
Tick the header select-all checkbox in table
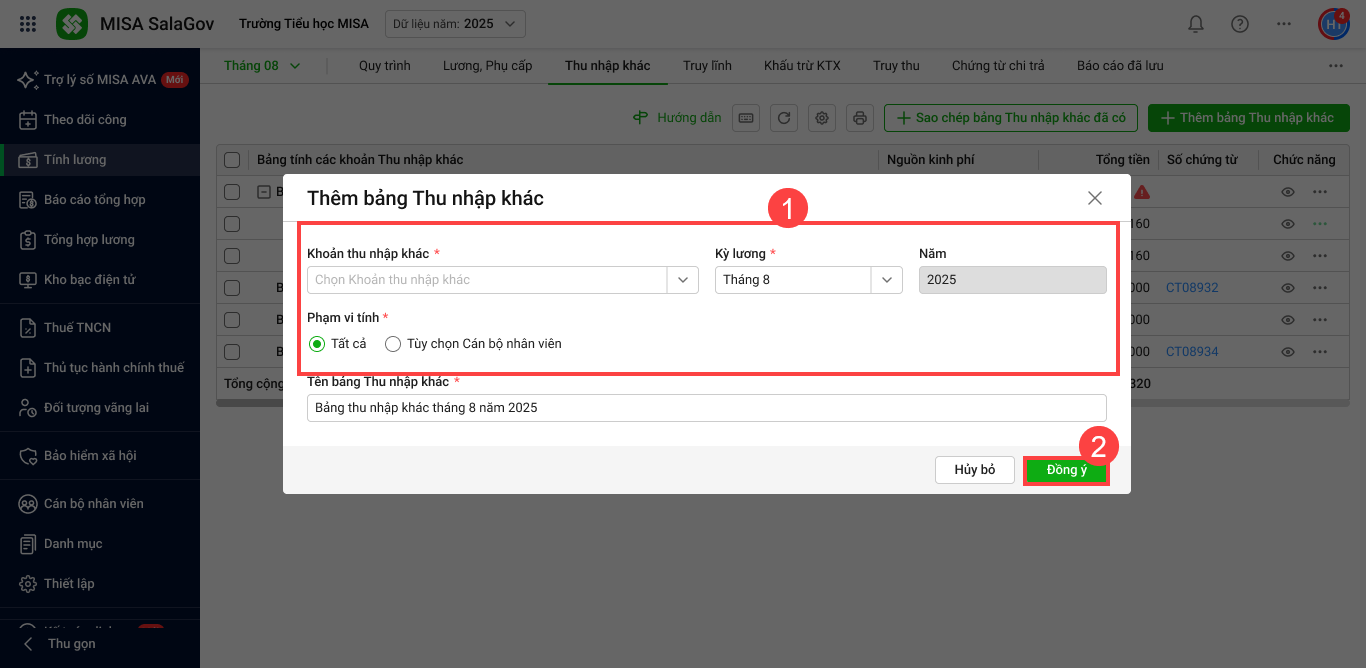[232, 160]
